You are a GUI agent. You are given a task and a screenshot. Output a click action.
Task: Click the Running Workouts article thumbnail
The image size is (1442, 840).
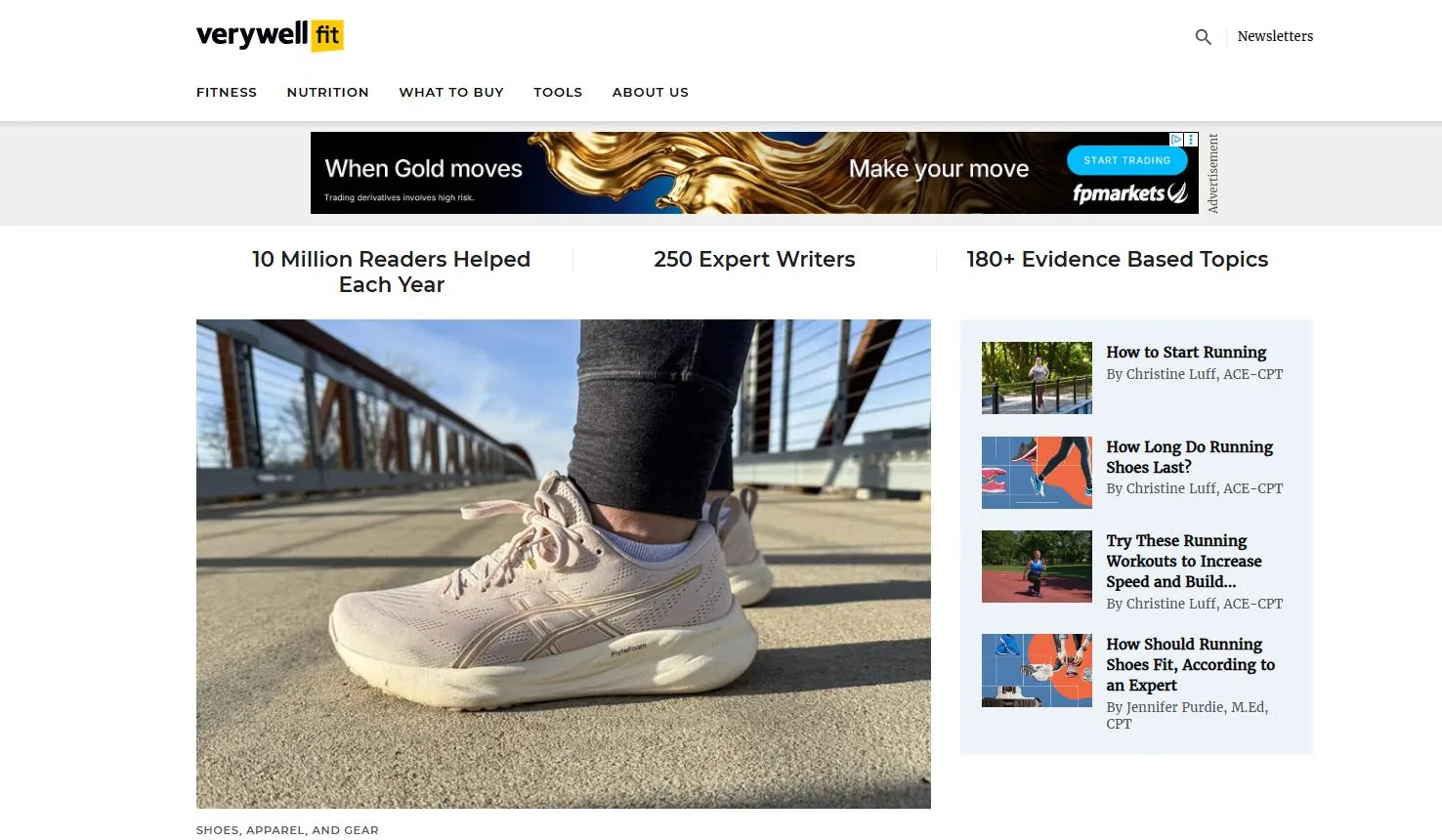pyautogui.click(x=1037, y=567)
